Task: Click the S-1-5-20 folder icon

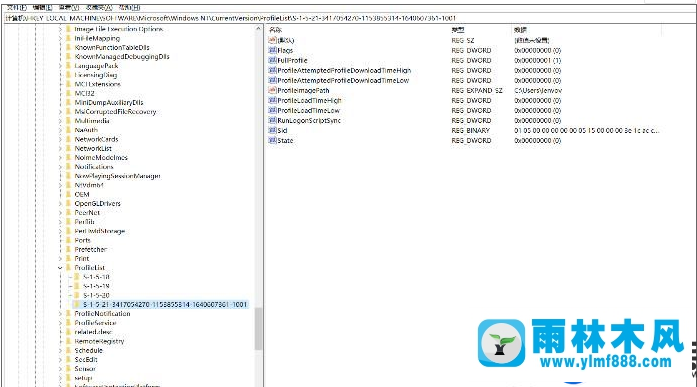Action: (x=77, y=295)
